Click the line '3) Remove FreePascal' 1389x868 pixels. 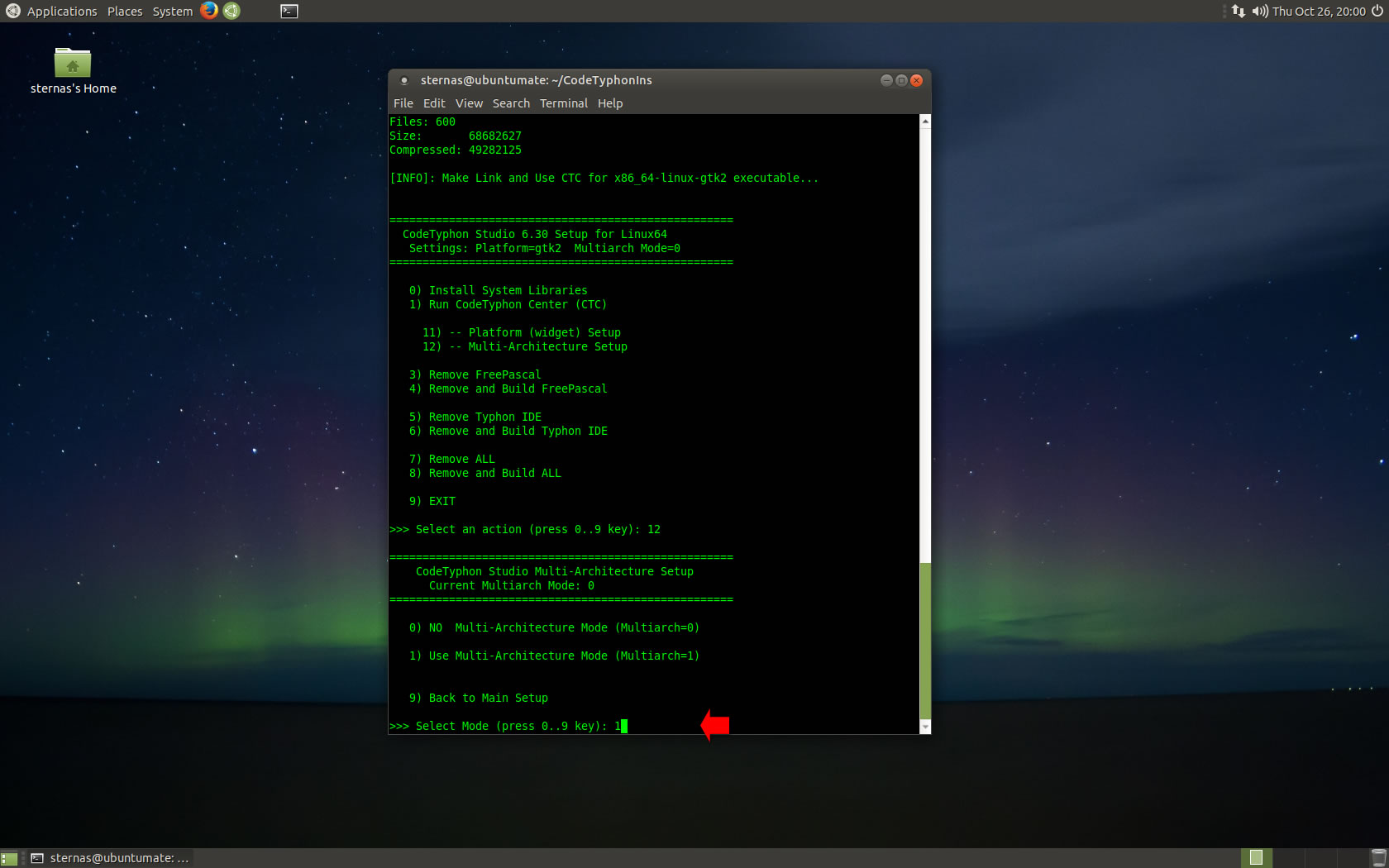[475, 374]
